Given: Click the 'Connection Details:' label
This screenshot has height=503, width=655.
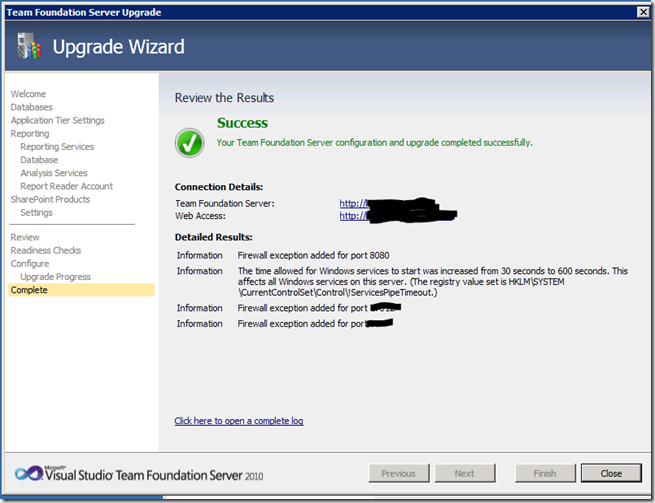Looking at the screenshot, I should [219, 187].
